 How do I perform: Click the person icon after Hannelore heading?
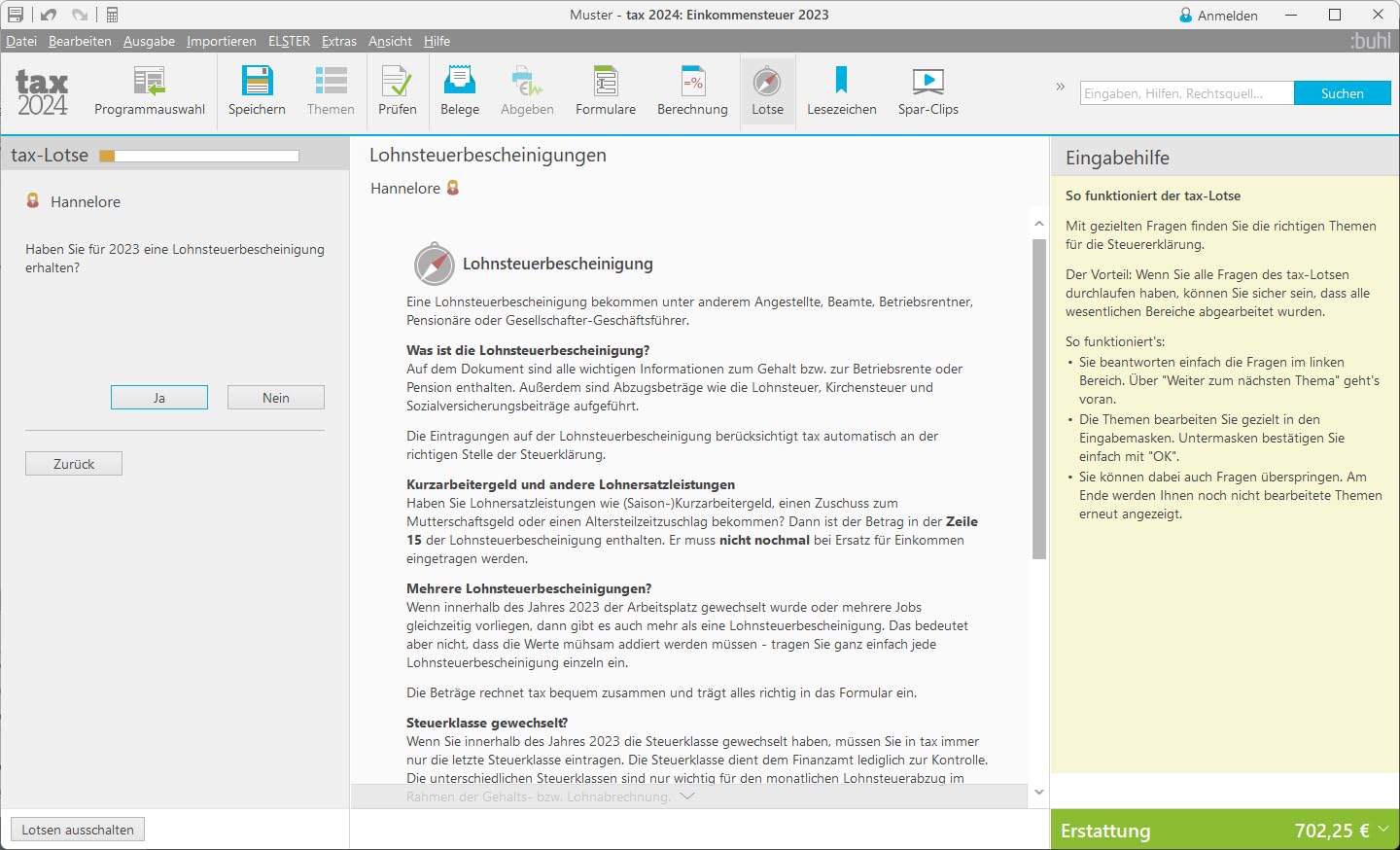click(453, 188)
